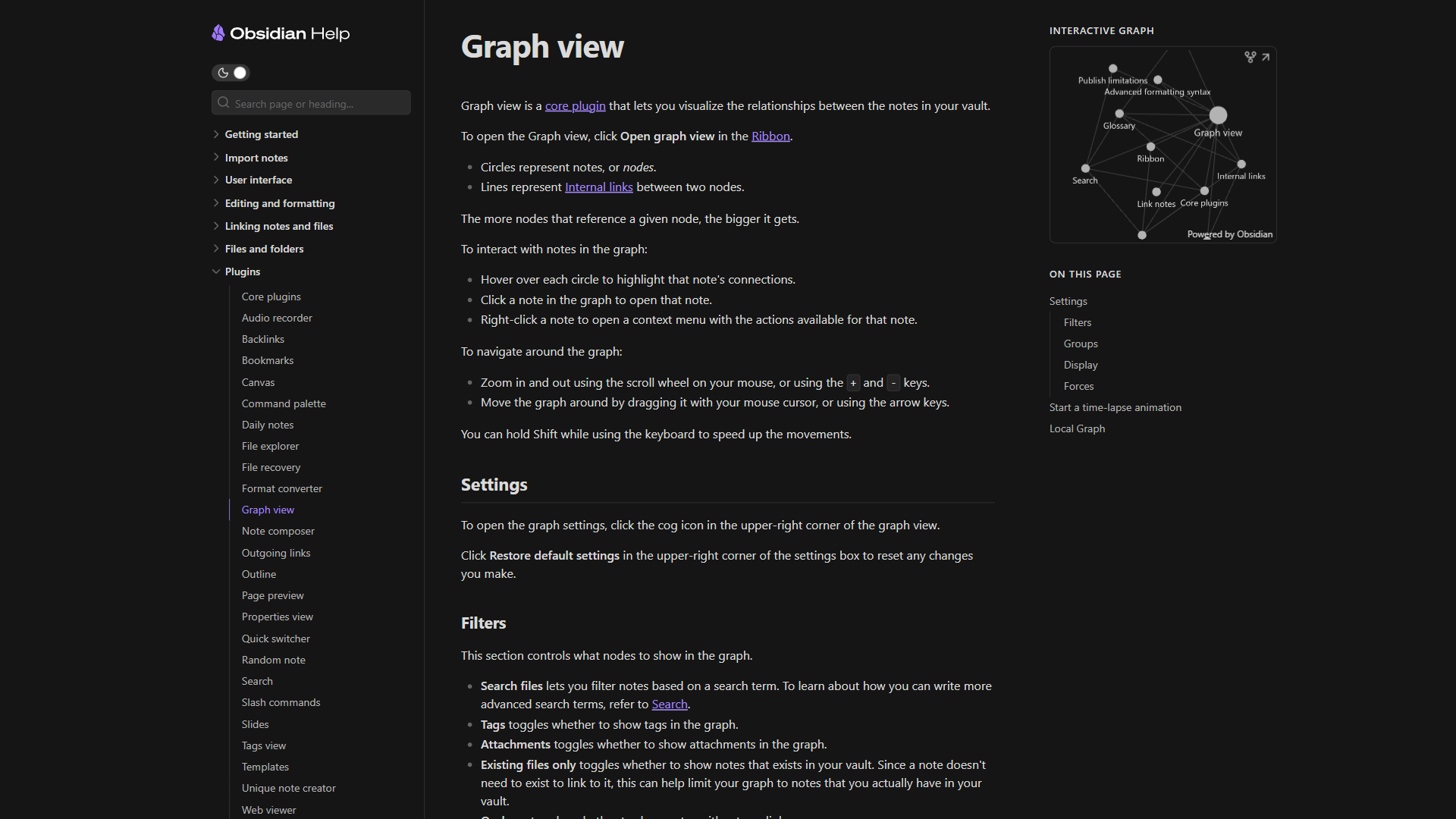The image size is (1456, 819).
Task: Open the Search plugin page in sidebar
Action: pyautogui.click(x=257, y=681)
